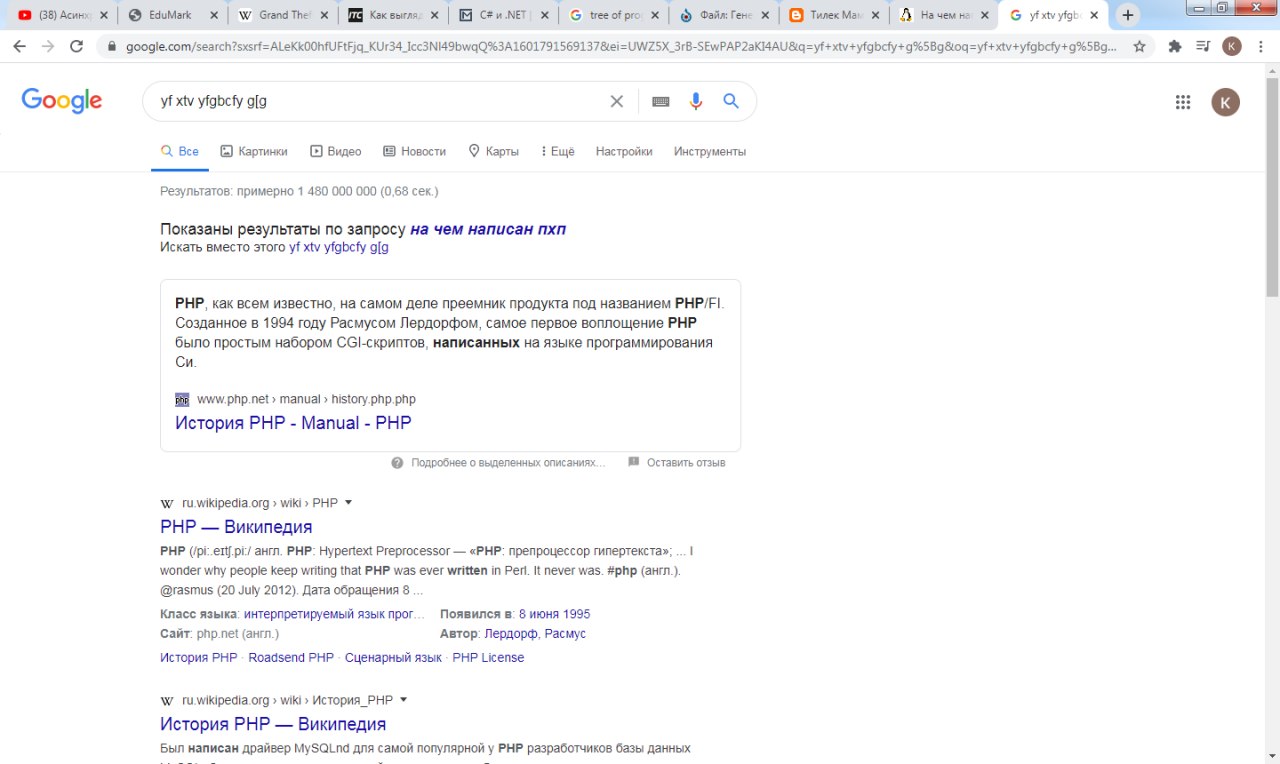Expand the arrow next to wiki › История_PHP
The width and height of the screenshot is (1280, 764).
404,700
